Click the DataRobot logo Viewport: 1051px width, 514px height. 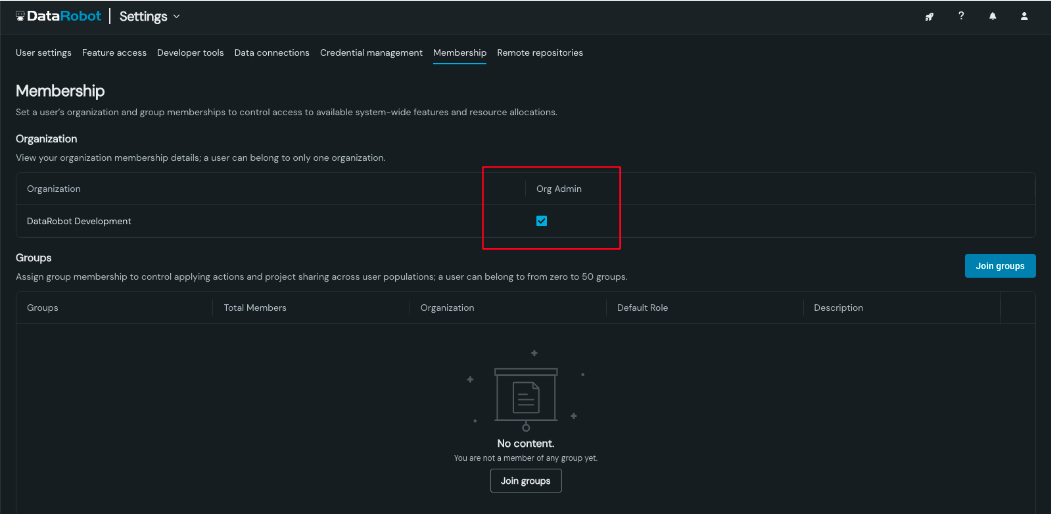pyautogui.click(x=58, y=16)
